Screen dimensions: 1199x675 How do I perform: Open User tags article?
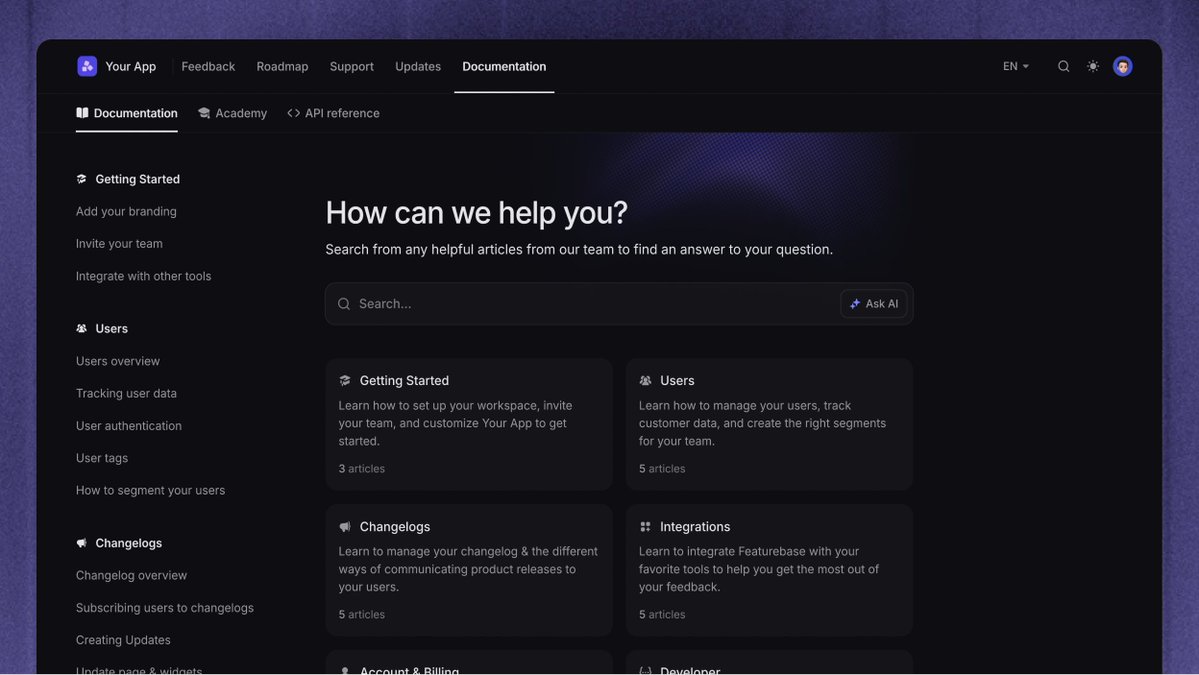click(x=102, y=458)
